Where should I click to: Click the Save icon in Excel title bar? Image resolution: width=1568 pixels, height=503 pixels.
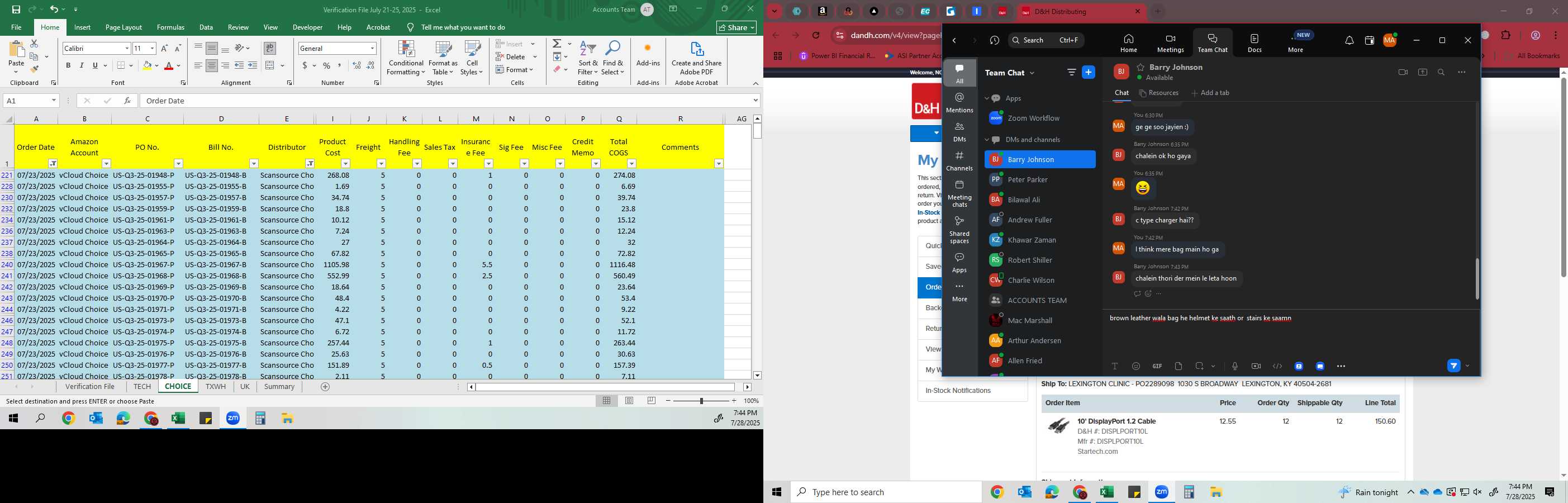click(16, 10)
